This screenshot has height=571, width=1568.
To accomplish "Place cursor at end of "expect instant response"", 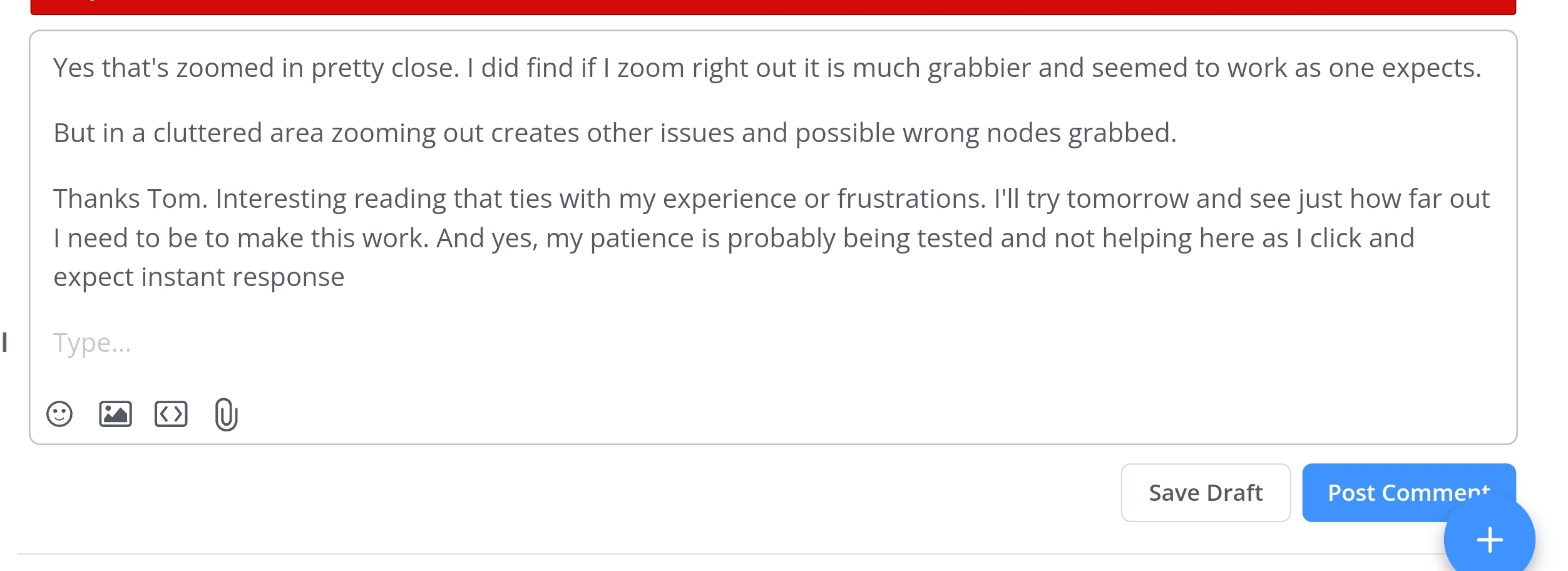I will (x=345, y=277).
